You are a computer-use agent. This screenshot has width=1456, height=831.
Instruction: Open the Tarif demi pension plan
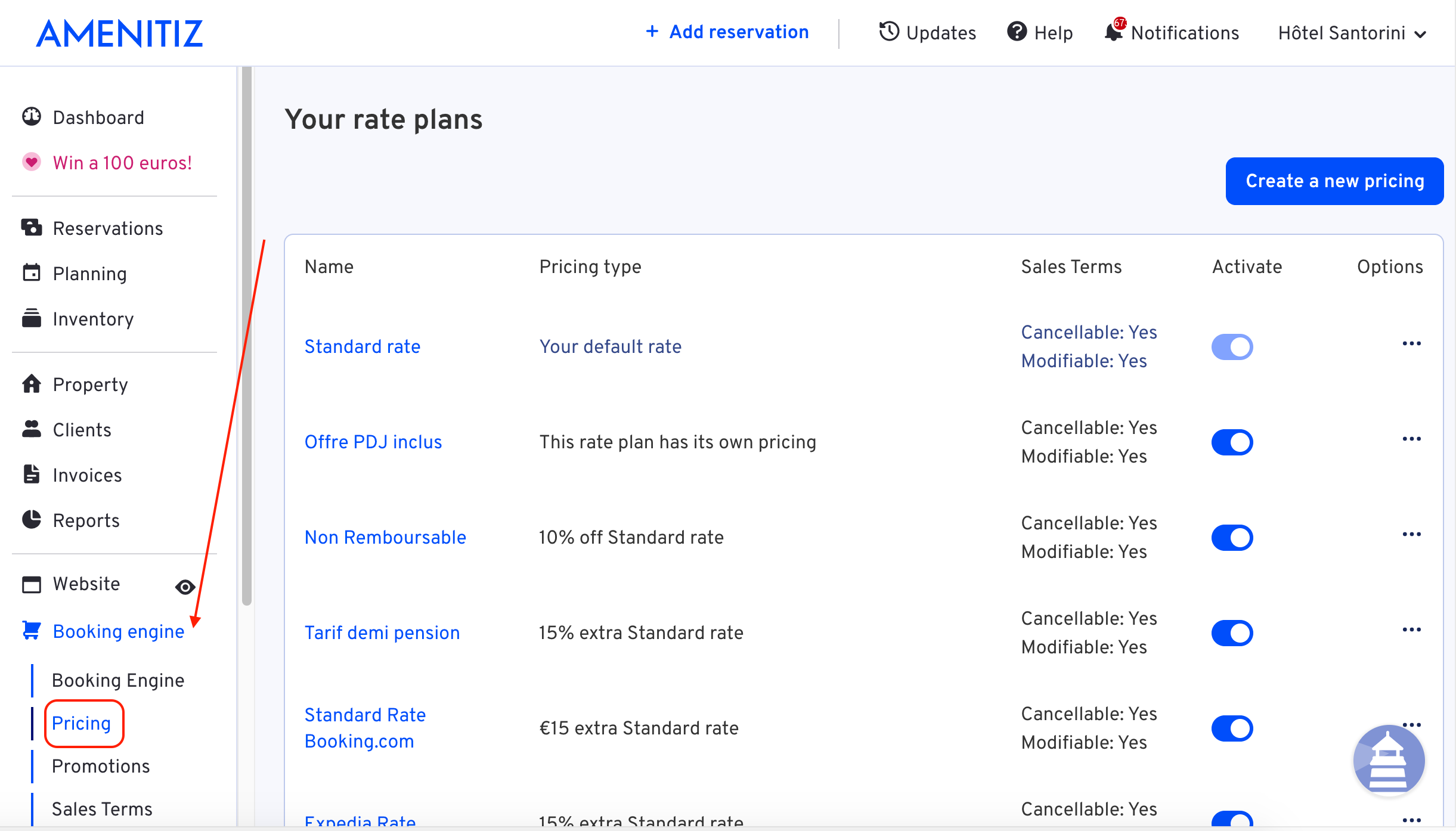(382, 632)
